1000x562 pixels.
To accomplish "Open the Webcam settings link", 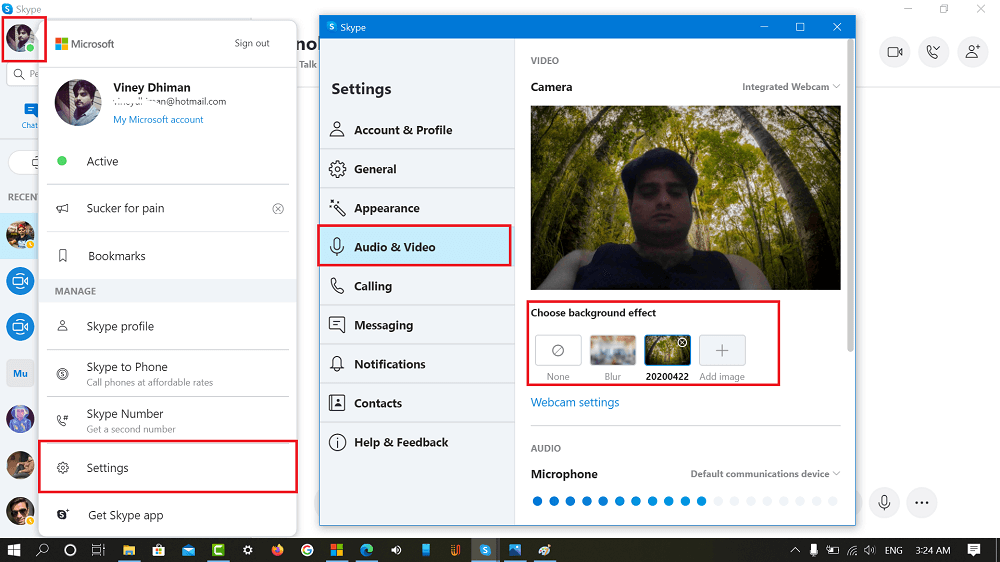I will (x=575, y=403).
